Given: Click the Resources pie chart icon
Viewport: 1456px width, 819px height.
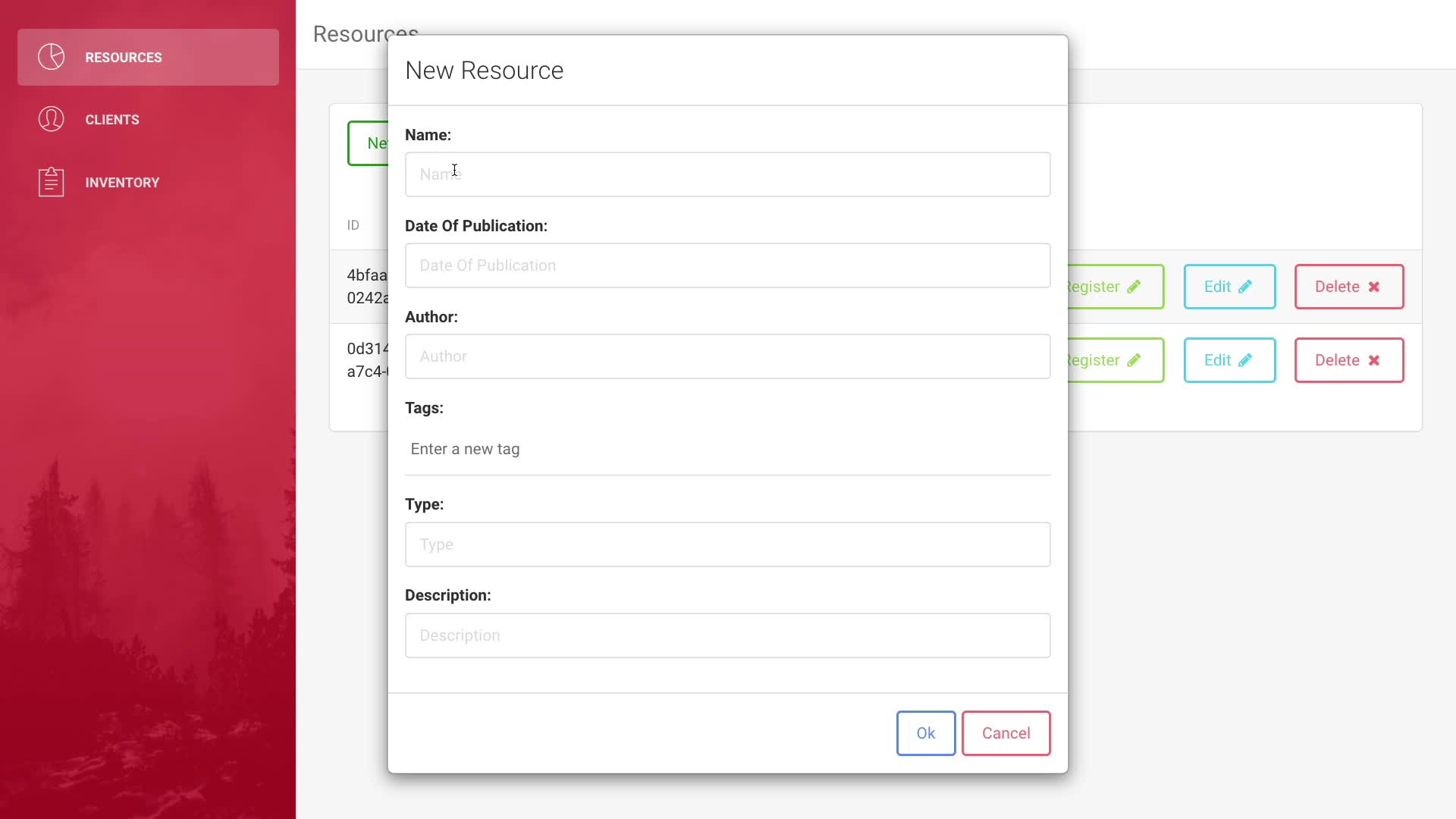Looking at the screenshot, I should tap(52, 57).
